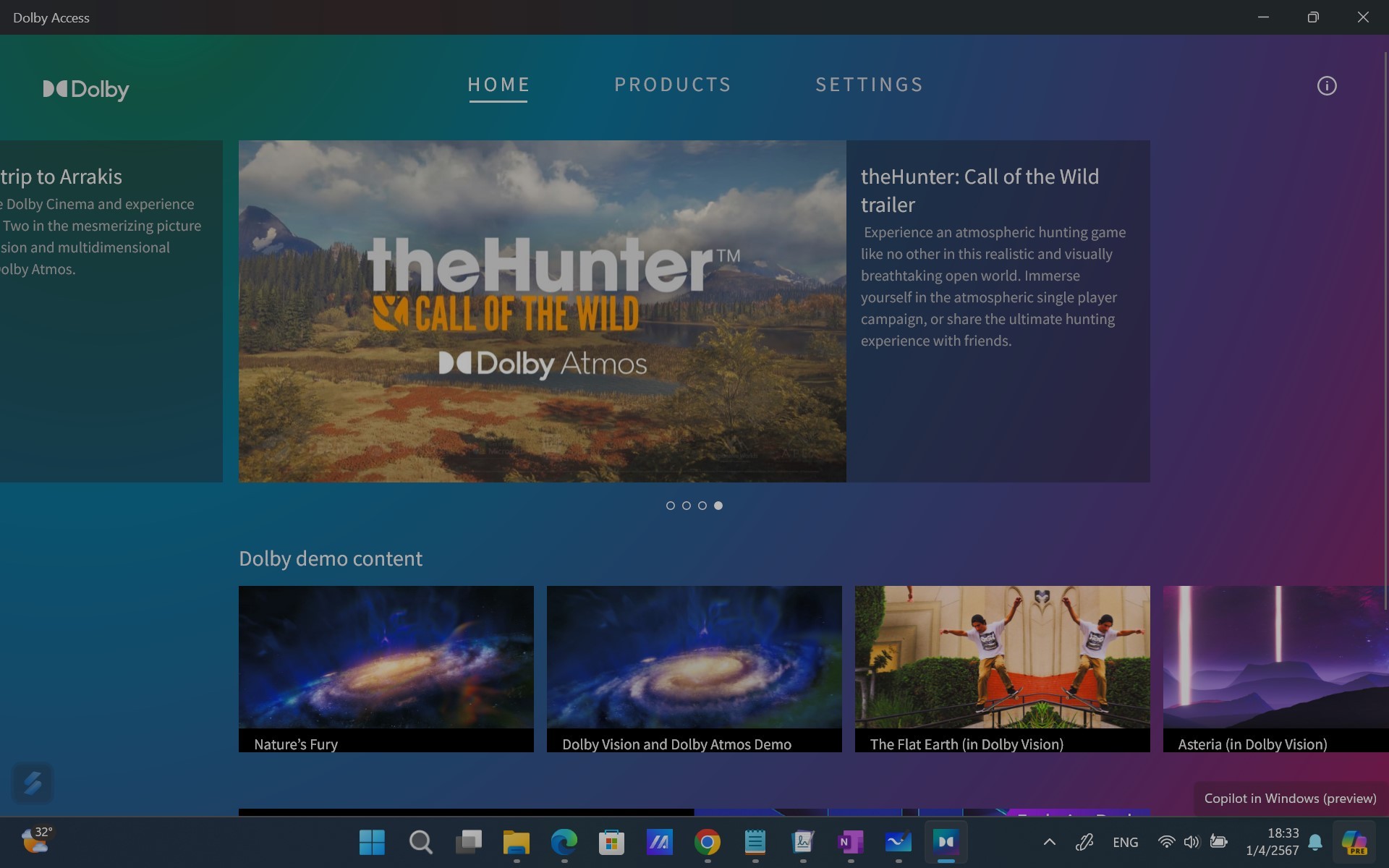Play the Flat Earth Dolby Vision demo
Image resolution: width=1389 pixels, height=868 pixels.
[1002, 668]
